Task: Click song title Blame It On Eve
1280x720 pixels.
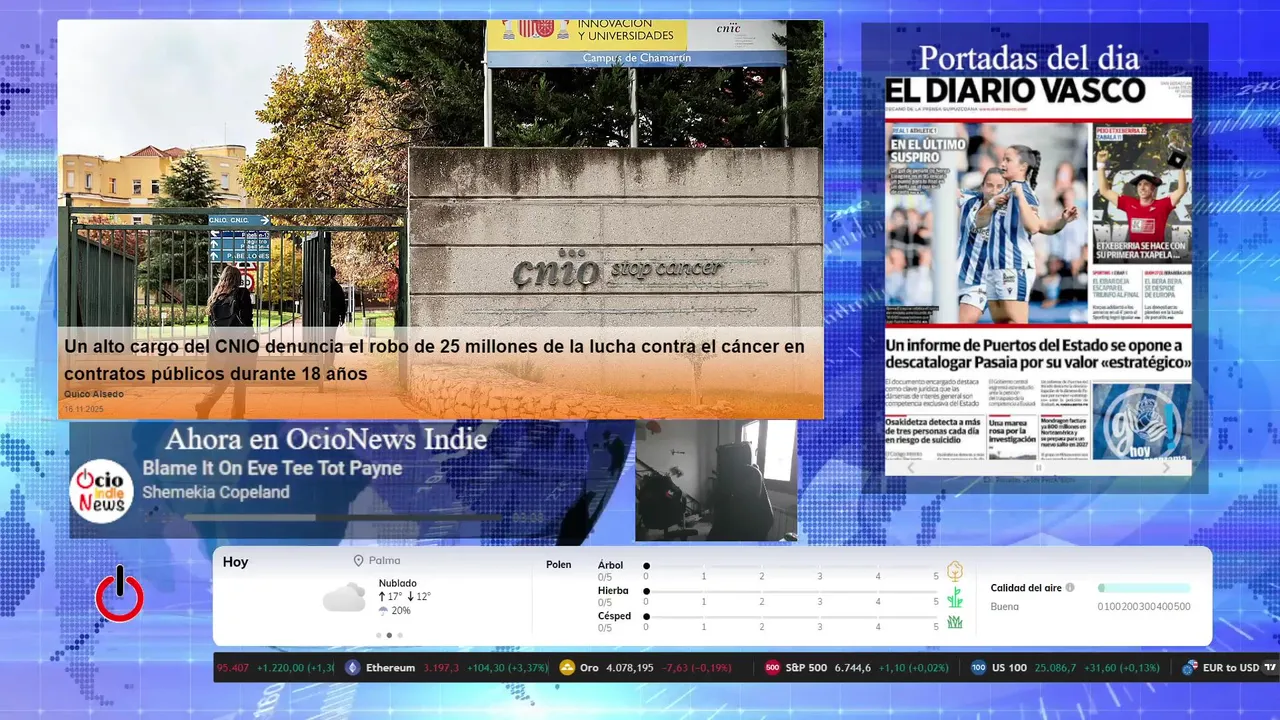Action: click(272, 468)
